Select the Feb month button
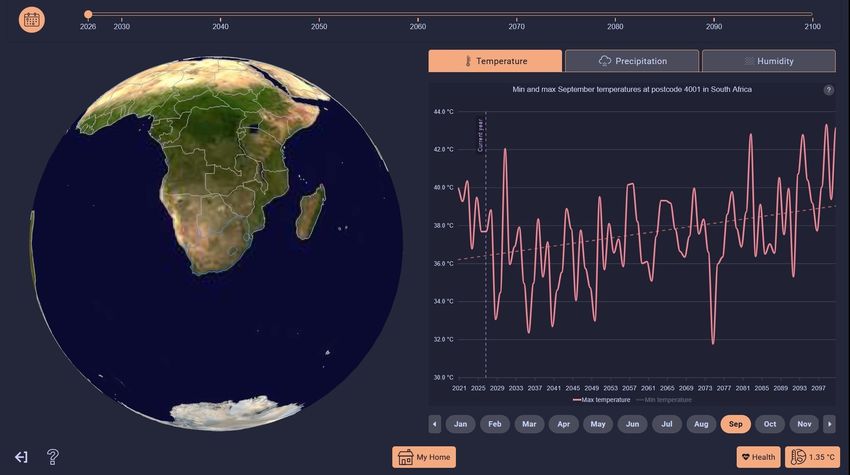850x475 pixels. click(x=495, y=424)
